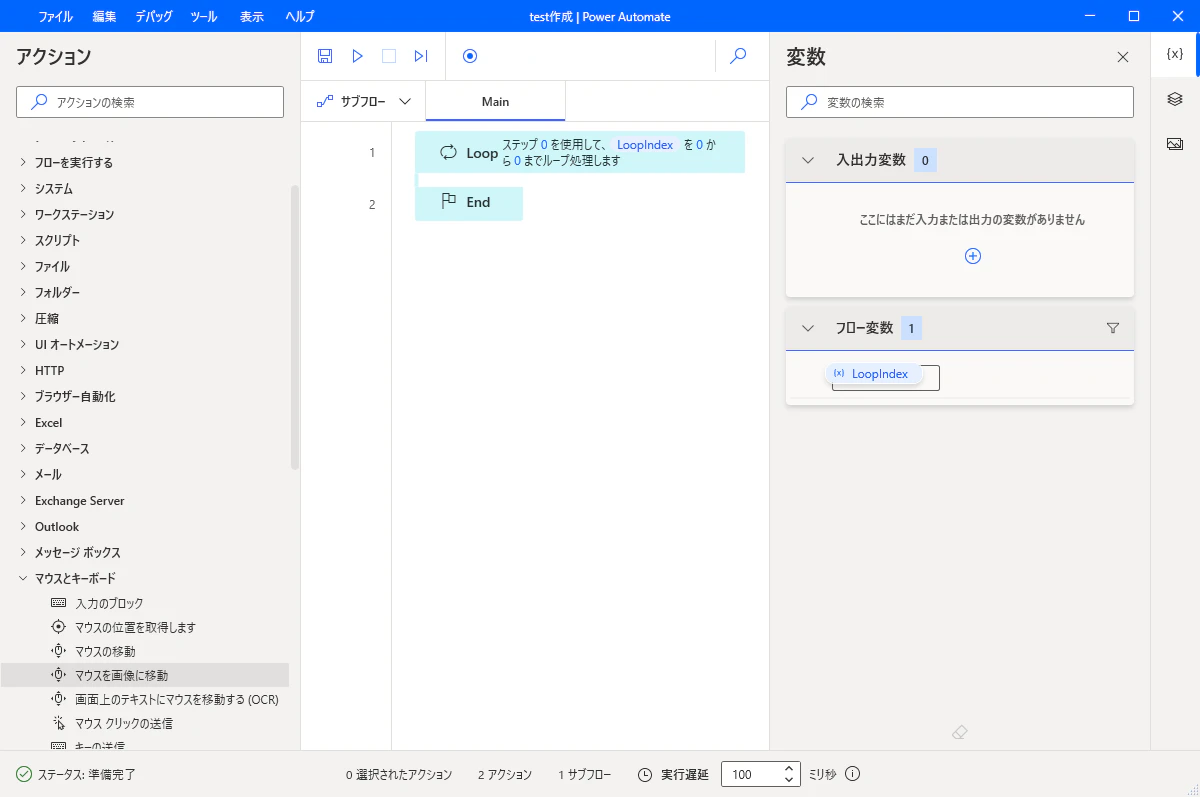Run the flow with play icon
The width and height of the screenshot is (1200, 797).
tap(357, 56)
